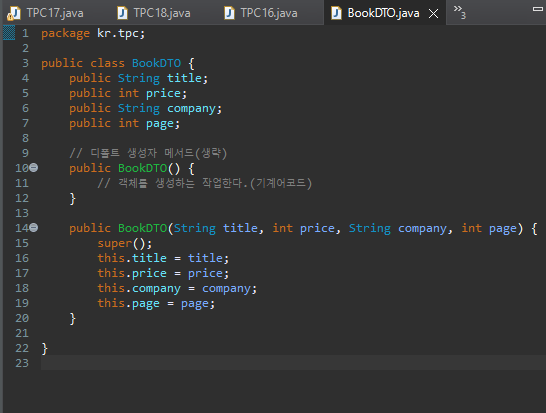This screenshot has height=413, width=546.
Task: Click the field 'price;' on line 5
Action: 166,93
